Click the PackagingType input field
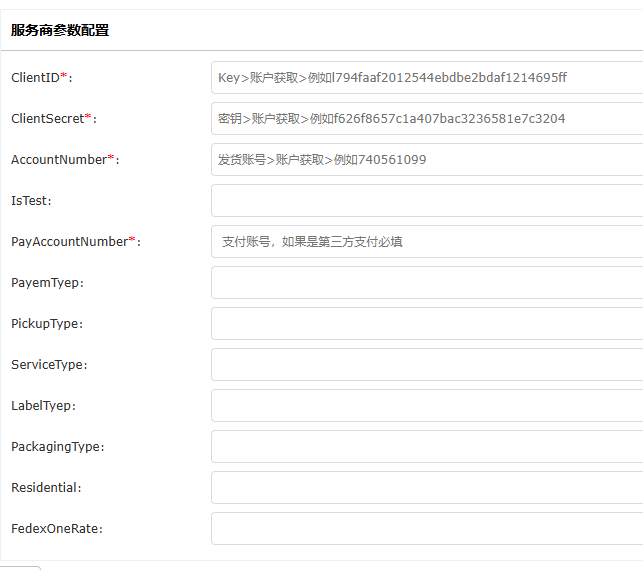 pos(426,447)
